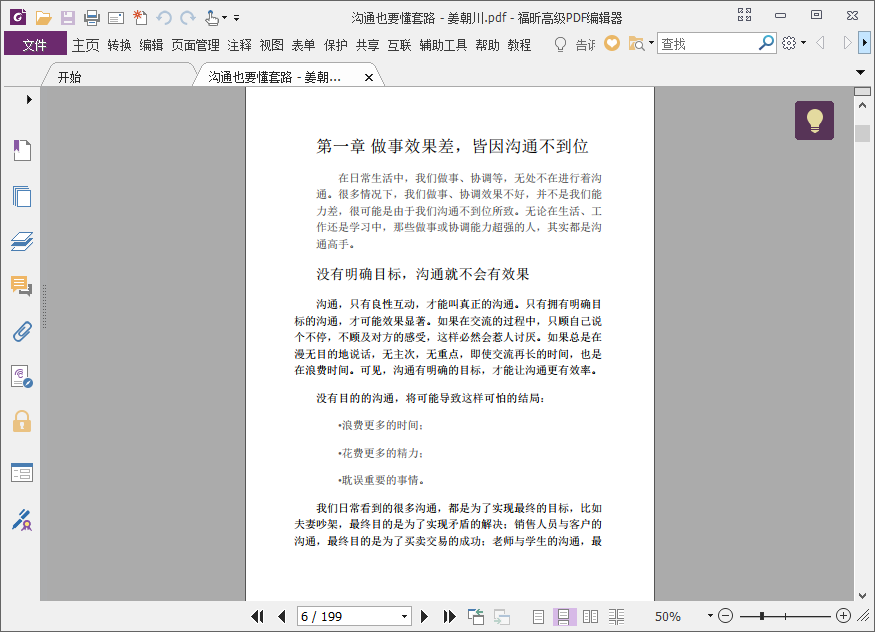Open the certificate pen panel at sidebar bottom
Screen dimensions: 875x632
coord(22,519)
